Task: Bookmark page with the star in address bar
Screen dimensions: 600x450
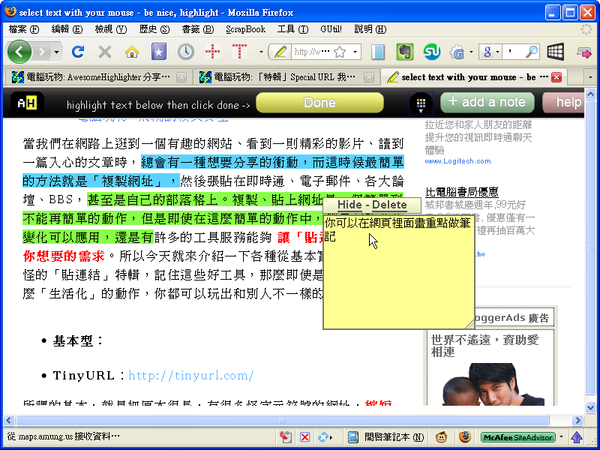Action: [x=340, y=52]
